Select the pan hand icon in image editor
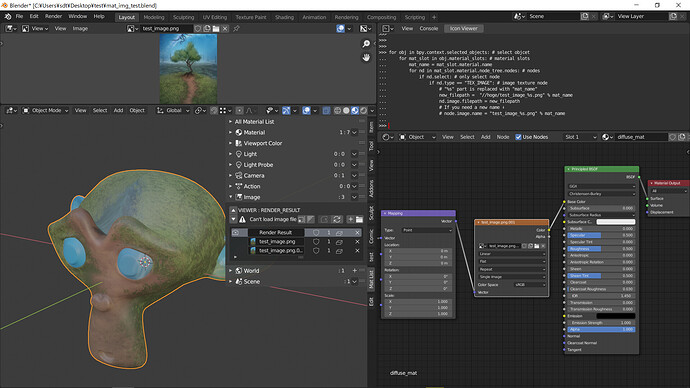 [x=366, y=58]
